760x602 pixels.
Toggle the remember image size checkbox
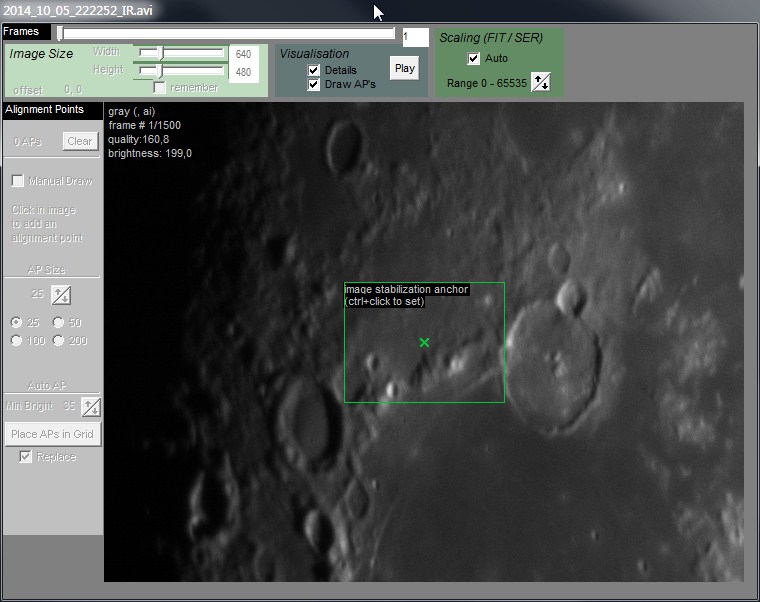coord(160,88)
